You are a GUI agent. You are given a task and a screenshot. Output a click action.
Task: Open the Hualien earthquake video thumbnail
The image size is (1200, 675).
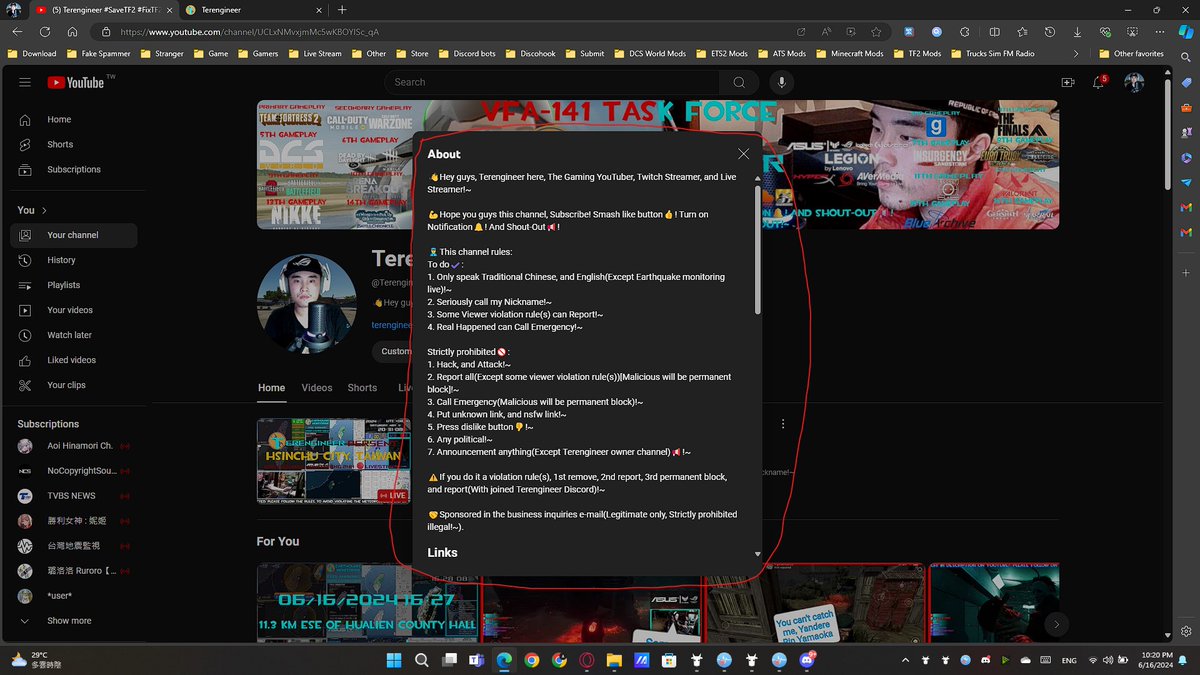click(x=367, y=602)
